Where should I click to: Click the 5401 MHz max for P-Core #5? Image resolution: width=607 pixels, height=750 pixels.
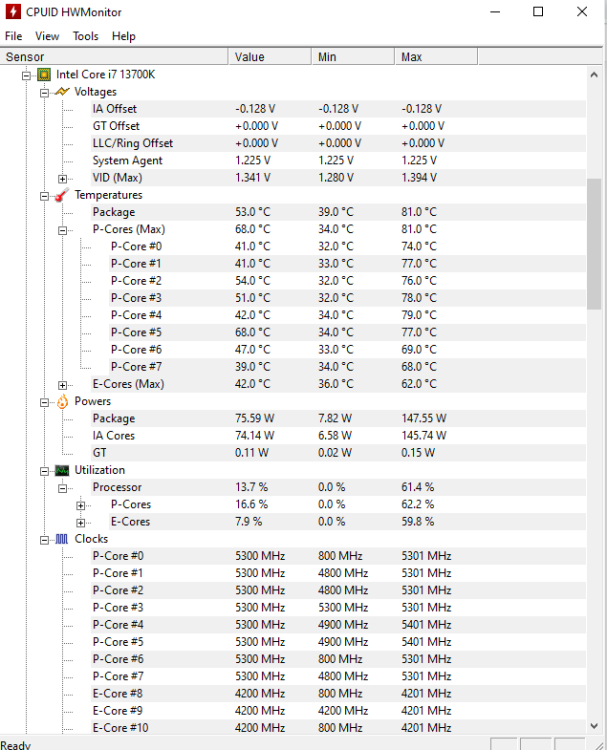pyautogui.click(x=426, y=643)
